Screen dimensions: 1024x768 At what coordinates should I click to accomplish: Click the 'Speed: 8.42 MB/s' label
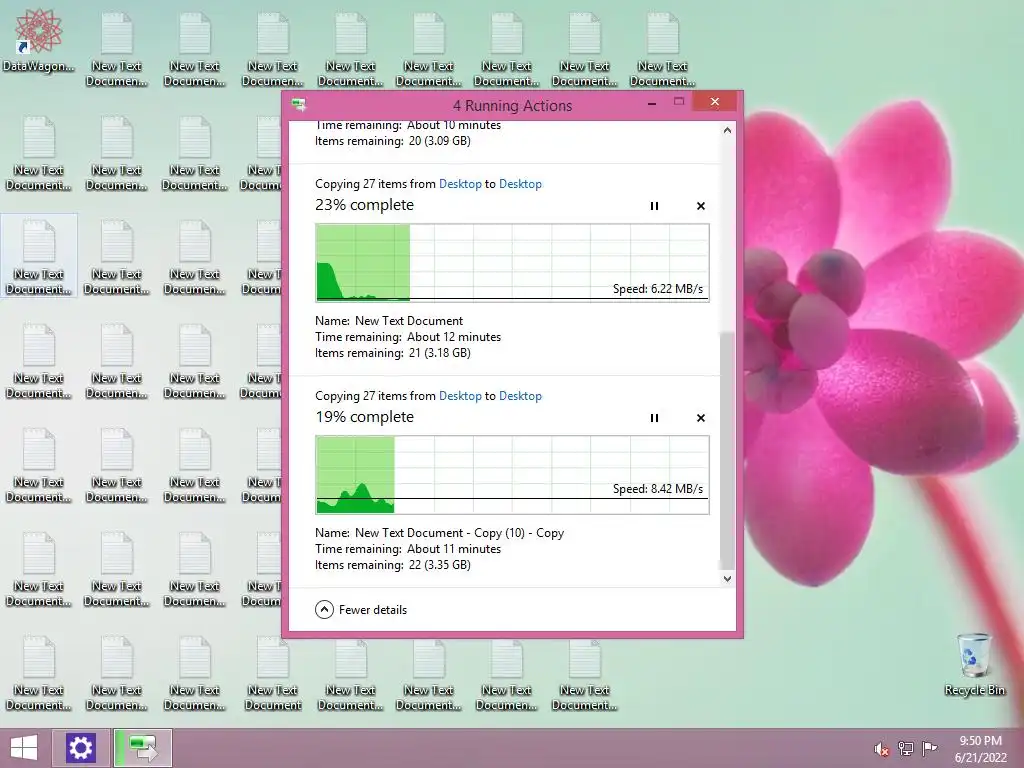point(658,488)
